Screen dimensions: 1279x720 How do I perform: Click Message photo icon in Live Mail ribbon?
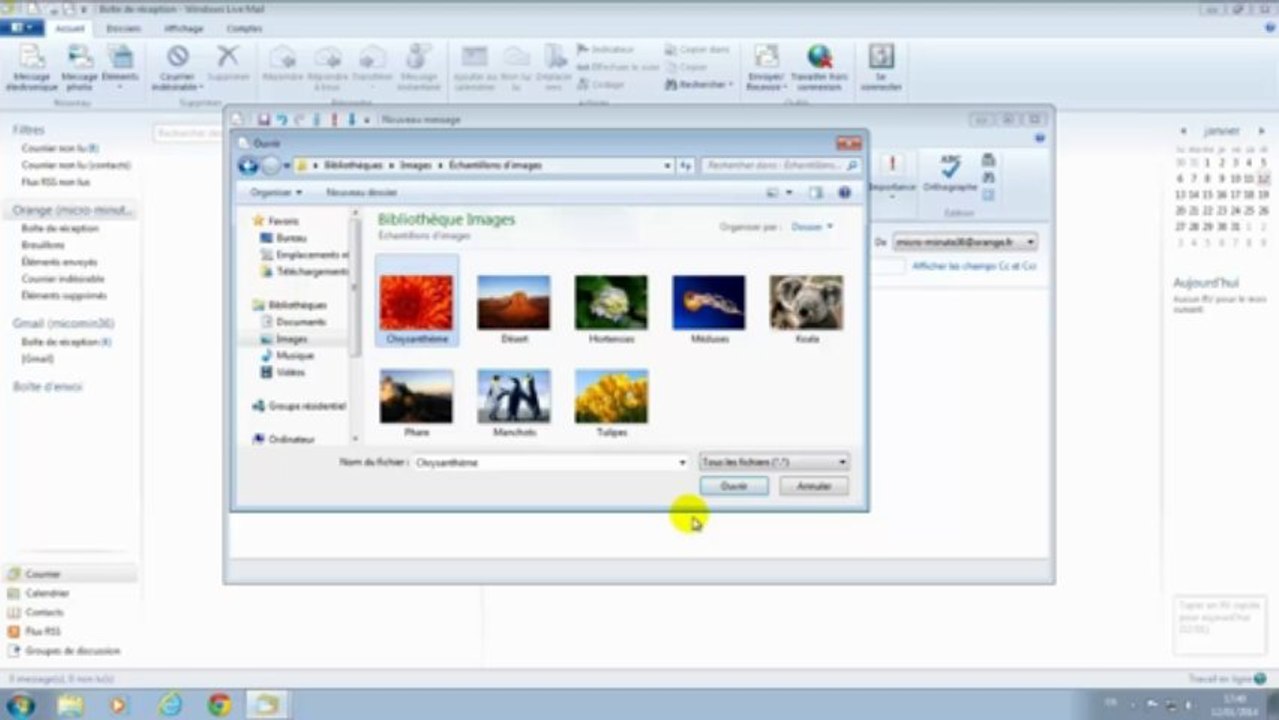(x=80, y=68)
